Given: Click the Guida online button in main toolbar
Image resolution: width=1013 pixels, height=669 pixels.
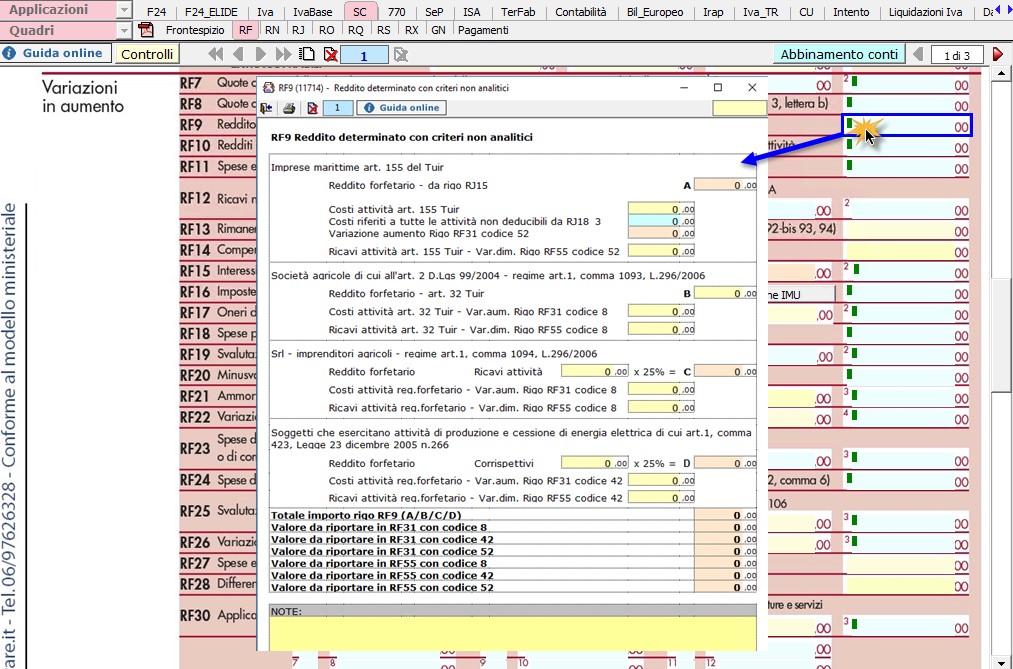Looking at the screenshot, I should [56, 54].
